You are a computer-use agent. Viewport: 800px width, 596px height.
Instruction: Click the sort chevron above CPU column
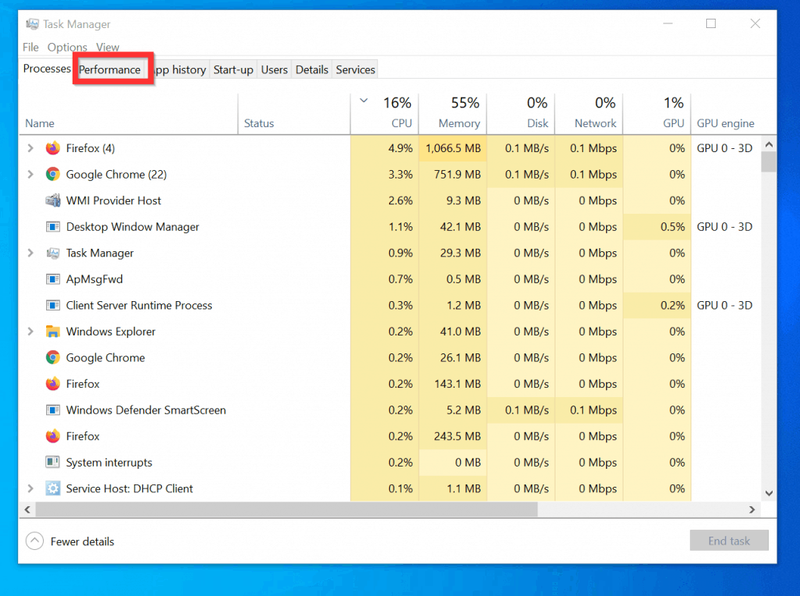point(364,101)
